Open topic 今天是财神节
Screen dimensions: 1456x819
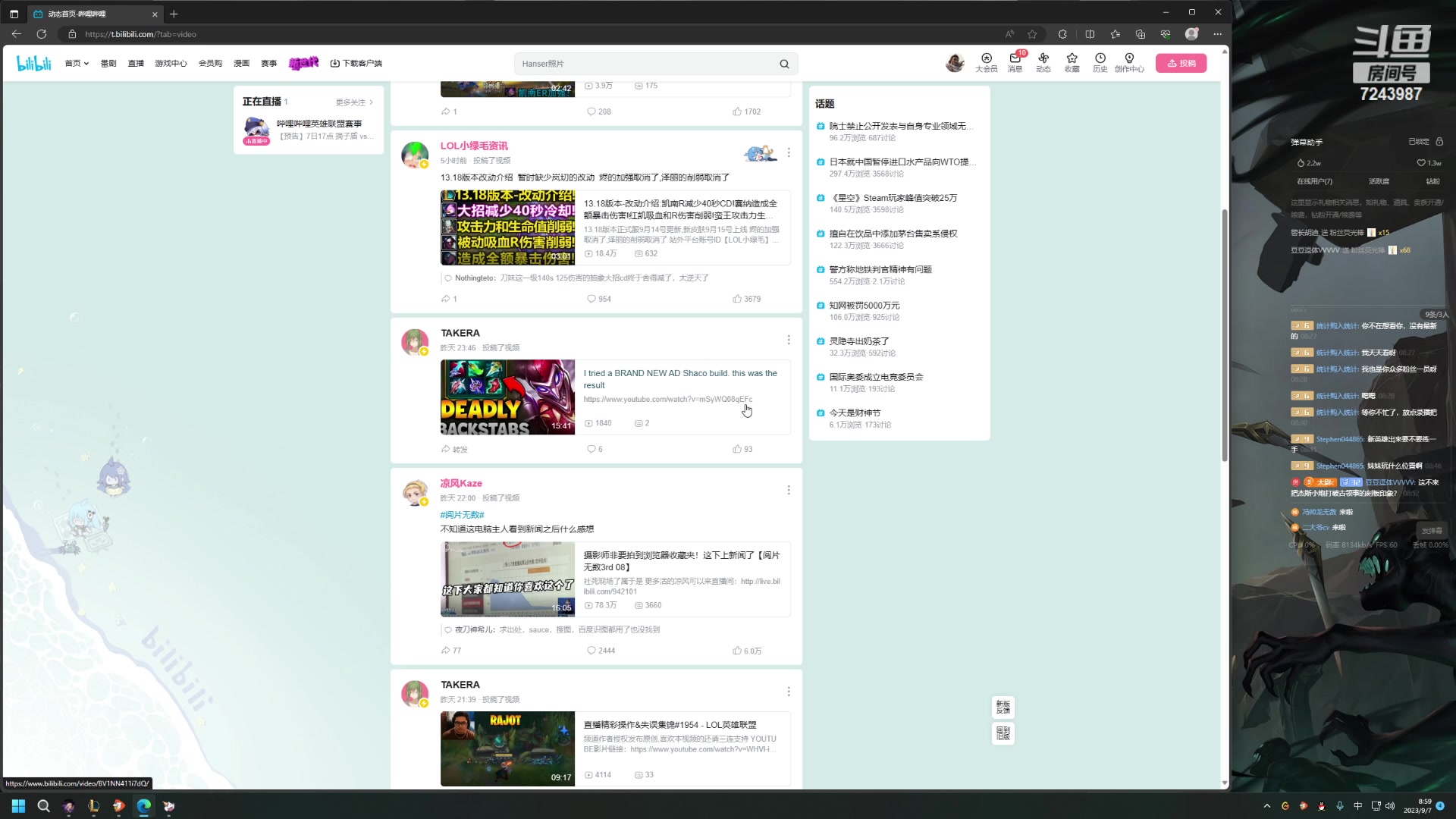(855, 413)
